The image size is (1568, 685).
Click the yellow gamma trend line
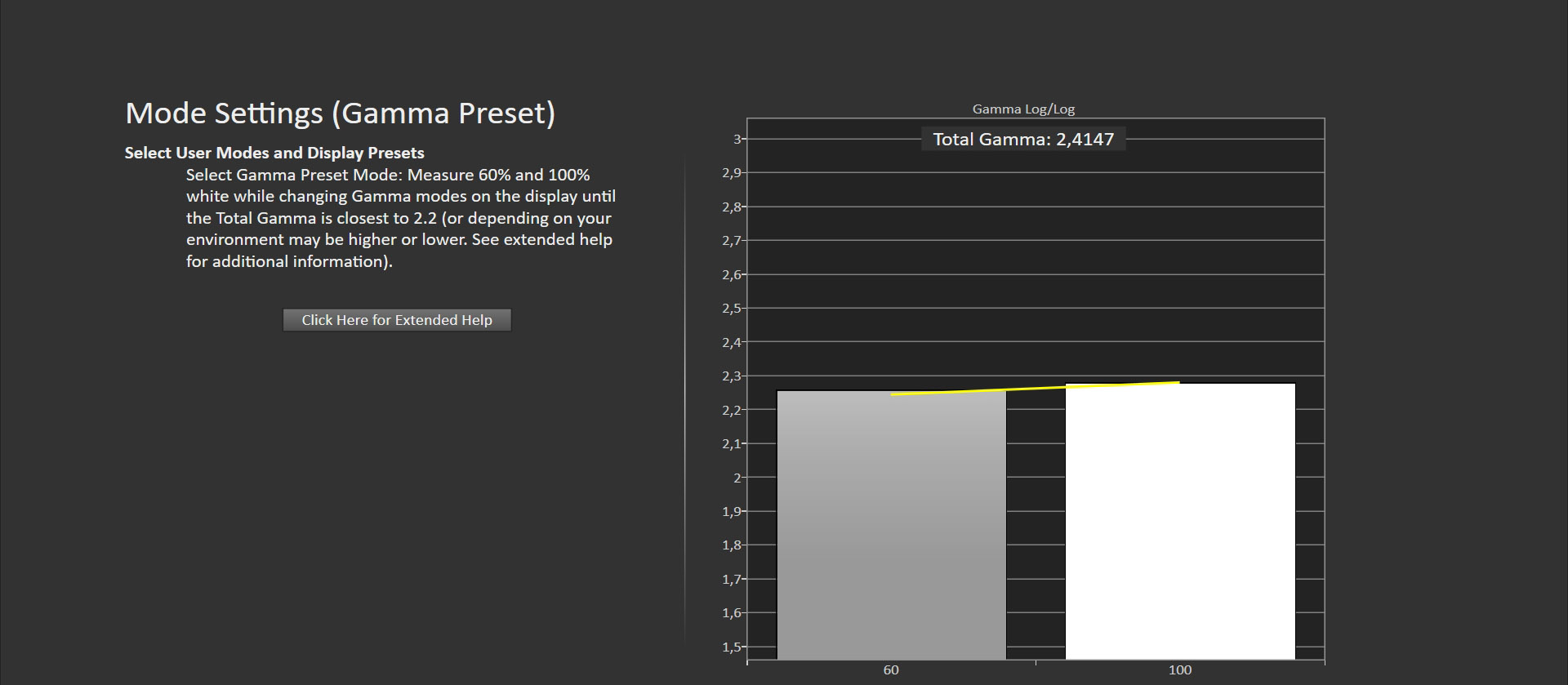coord(1035,388)
